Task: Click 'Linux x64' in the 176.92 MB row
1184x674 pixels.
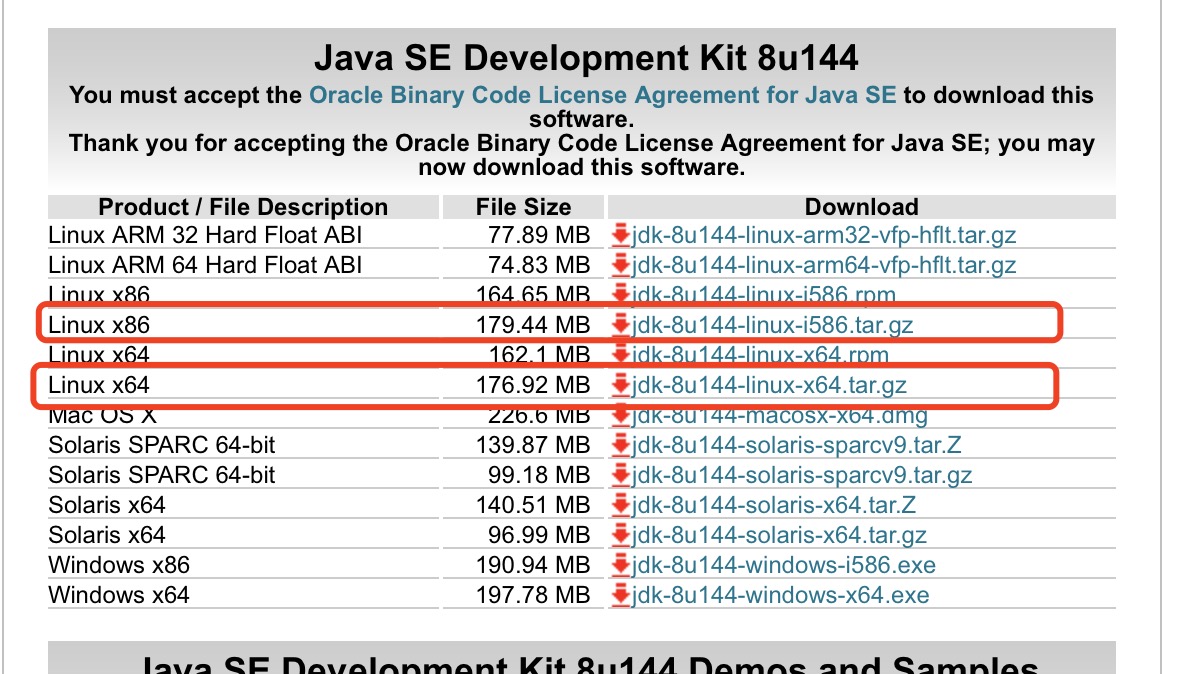Action: pos(99,385)
